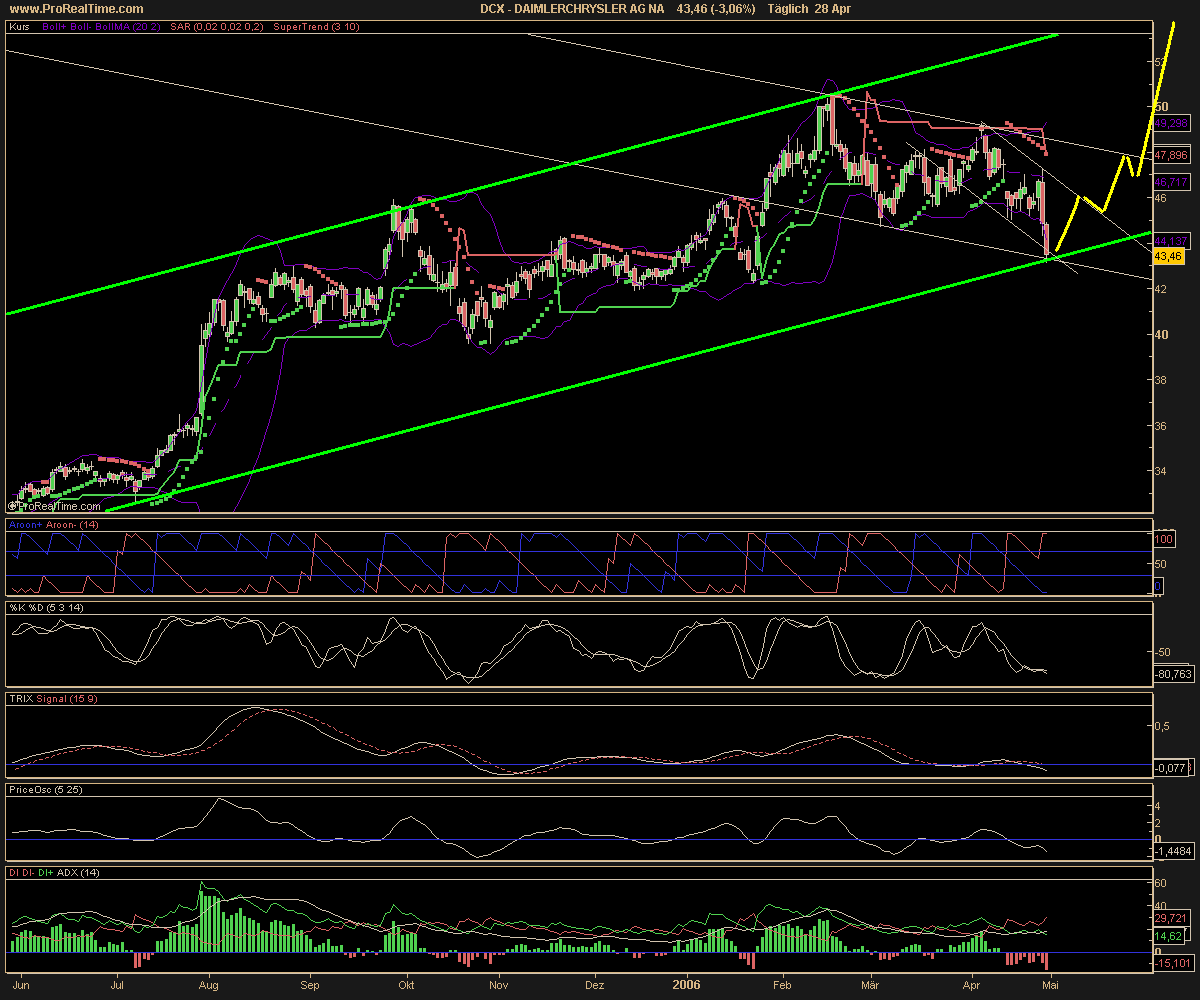This screenshot has height=1000, width=1200.
Task: Click the '0,5' level on the TRIX axis
Action: [x=1163, y=726]
